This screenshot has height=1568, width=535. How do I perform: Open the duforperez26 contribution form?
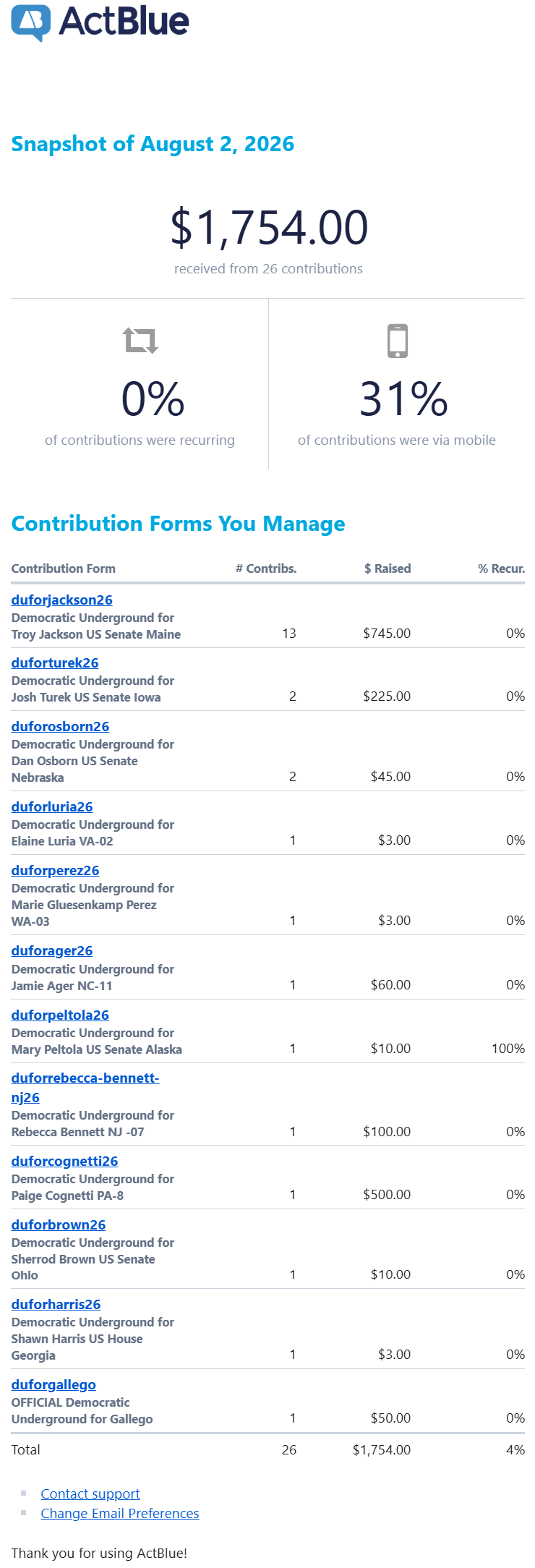pyautogui.click(x=55, y=870)
